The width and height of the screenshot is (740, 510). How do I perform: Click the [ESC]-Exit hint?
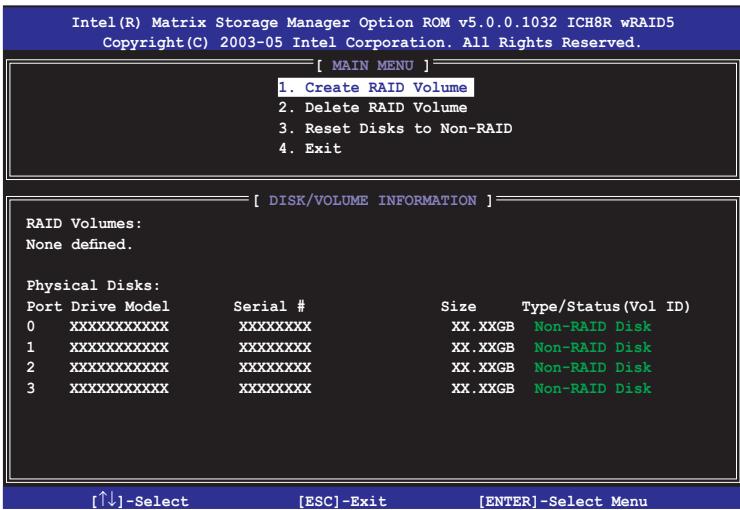point(342,501)
